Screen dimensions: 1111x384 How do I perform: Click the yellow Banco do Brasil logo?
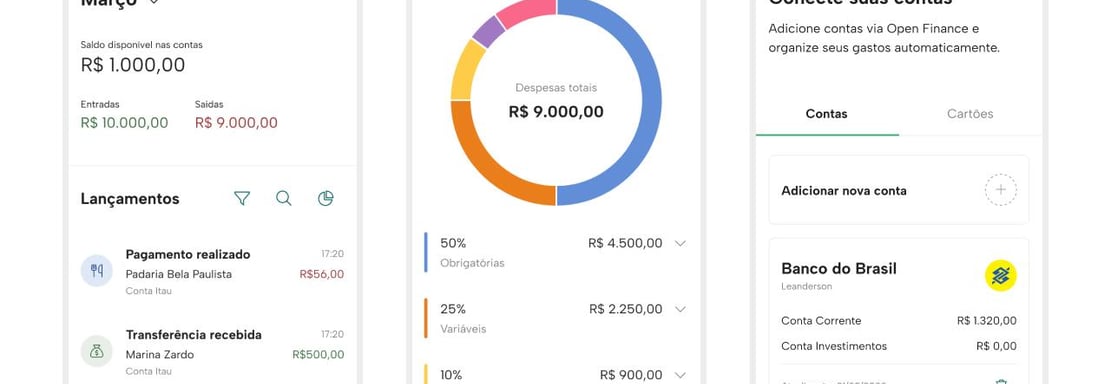click(1000, 275)
